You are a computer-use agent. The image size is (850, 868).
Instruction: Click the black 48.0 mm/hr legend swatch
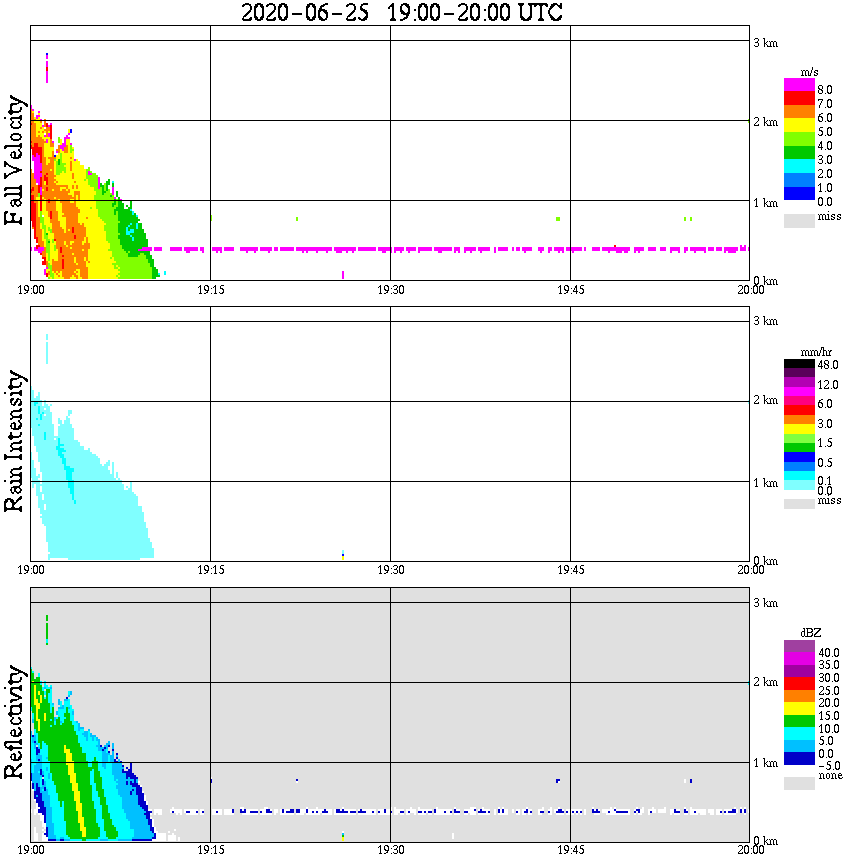point(799,364)
